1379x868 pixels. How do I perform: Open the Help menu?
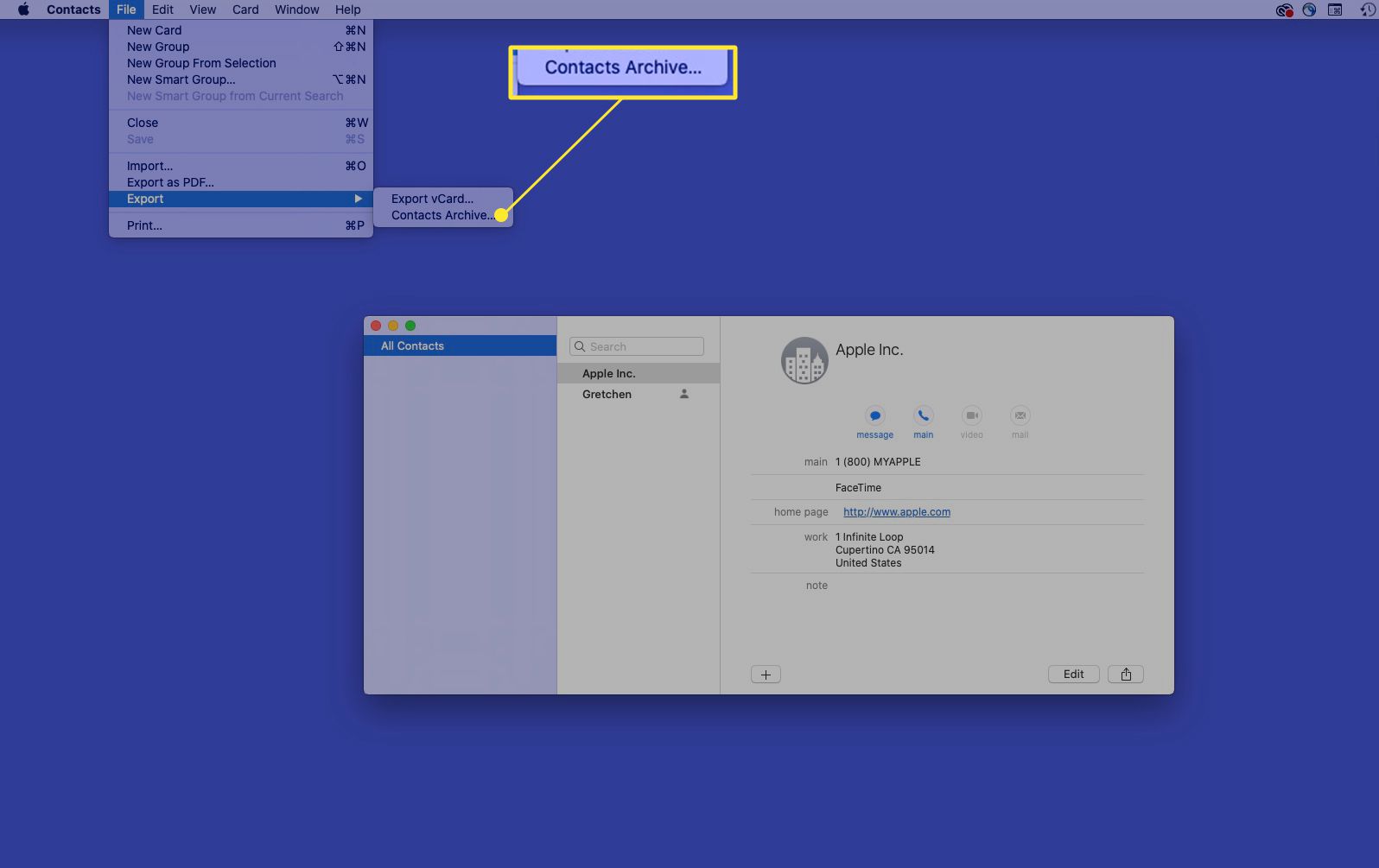347,10
